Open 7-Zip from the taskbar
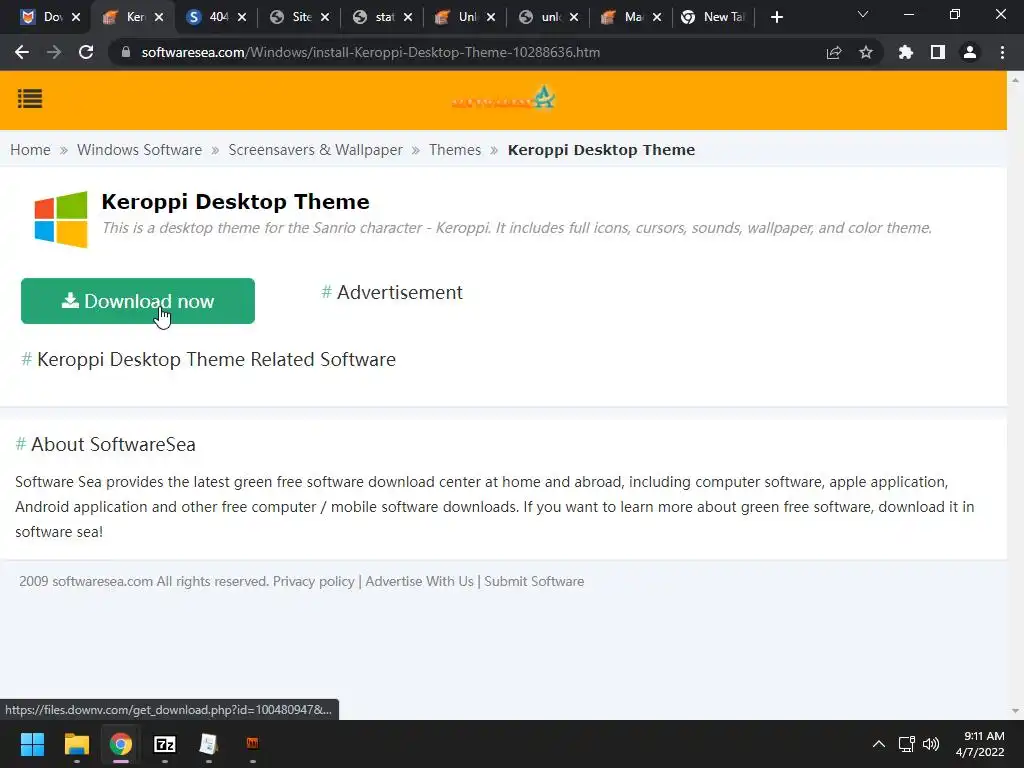The height and width of the screenshot is (768, 1024). click(165, 744)
